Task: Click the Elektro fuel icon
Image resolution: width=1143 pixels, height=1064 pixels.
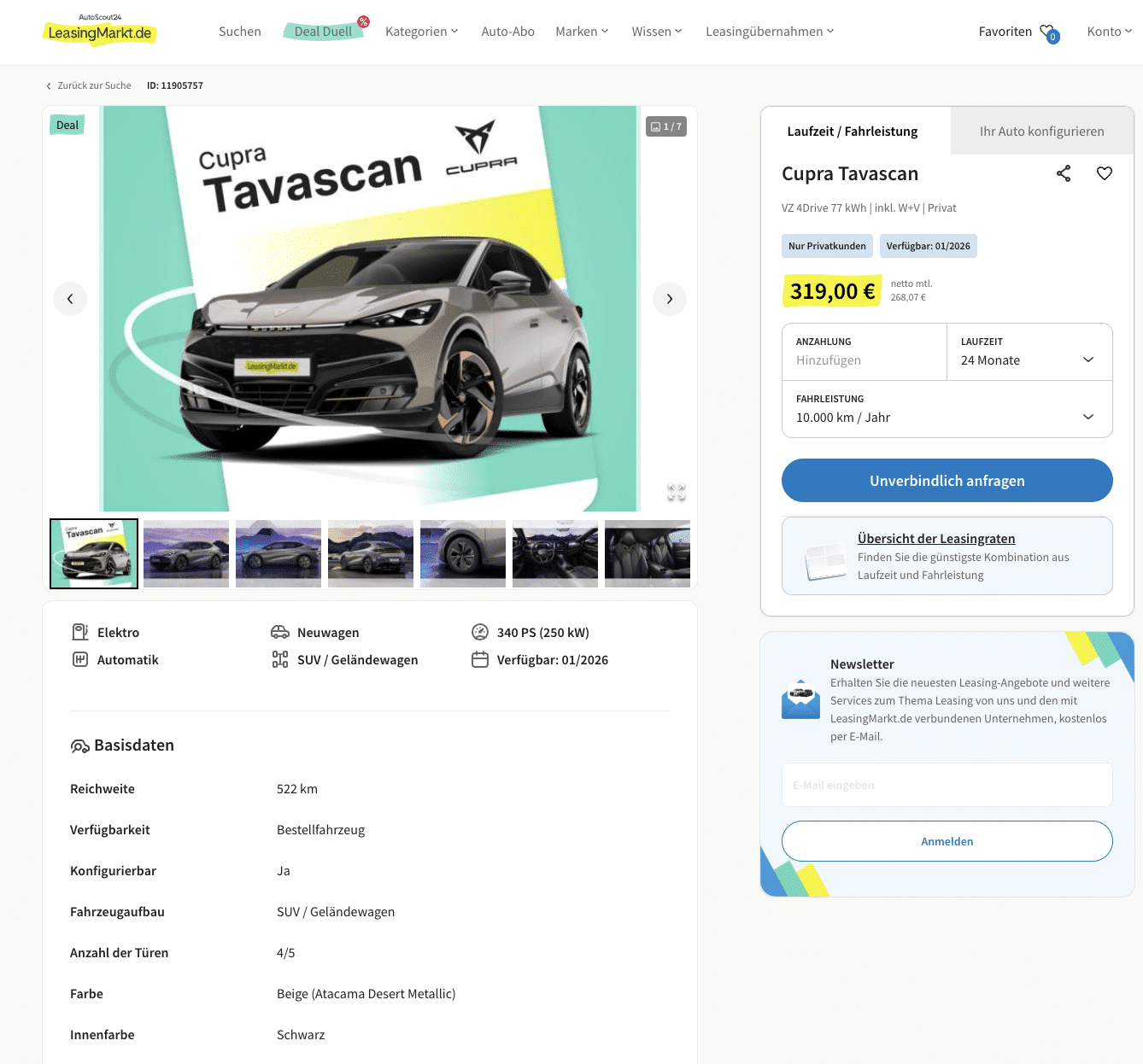Action: (x=80, y=632)
